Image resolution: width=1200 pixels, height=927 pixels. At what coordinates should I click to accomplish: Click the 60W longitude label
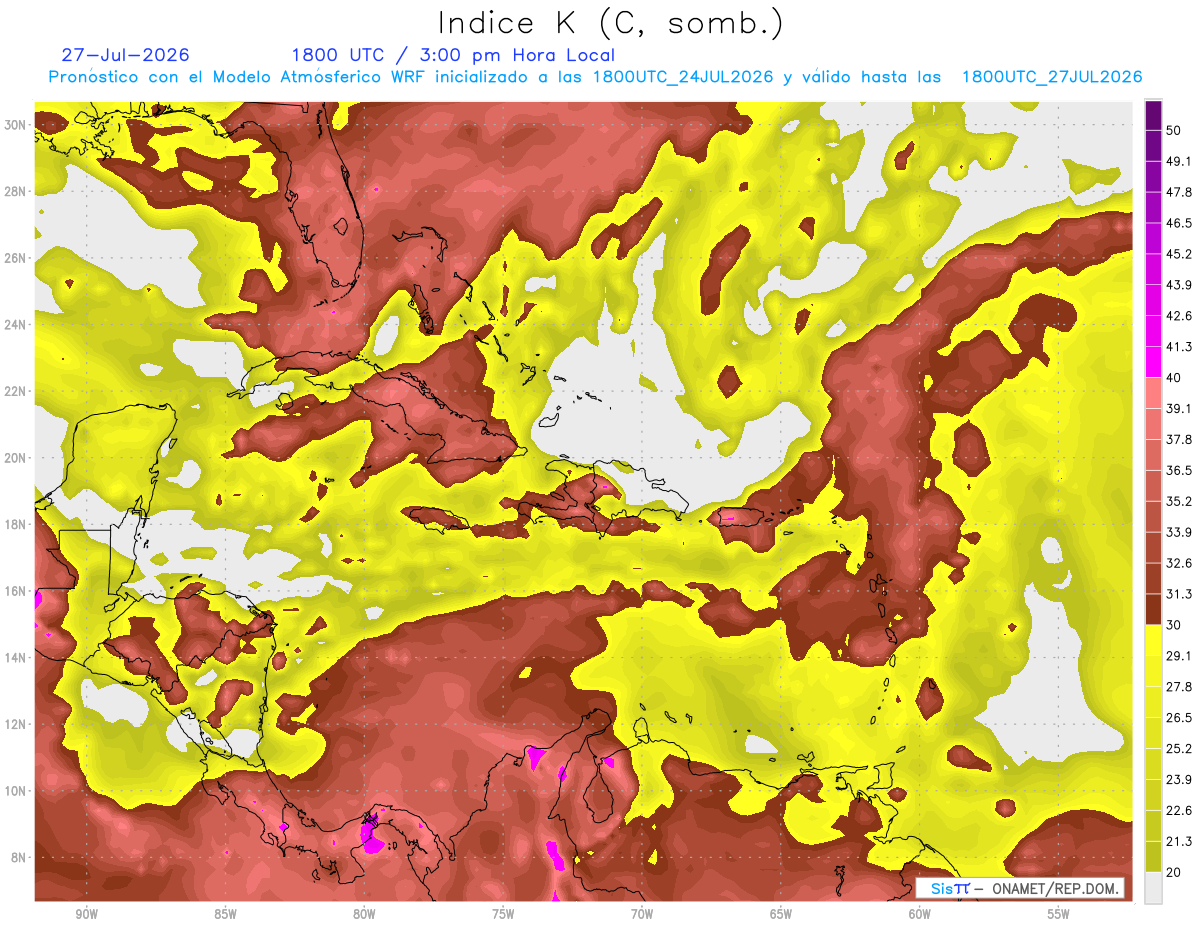(920, 915)
